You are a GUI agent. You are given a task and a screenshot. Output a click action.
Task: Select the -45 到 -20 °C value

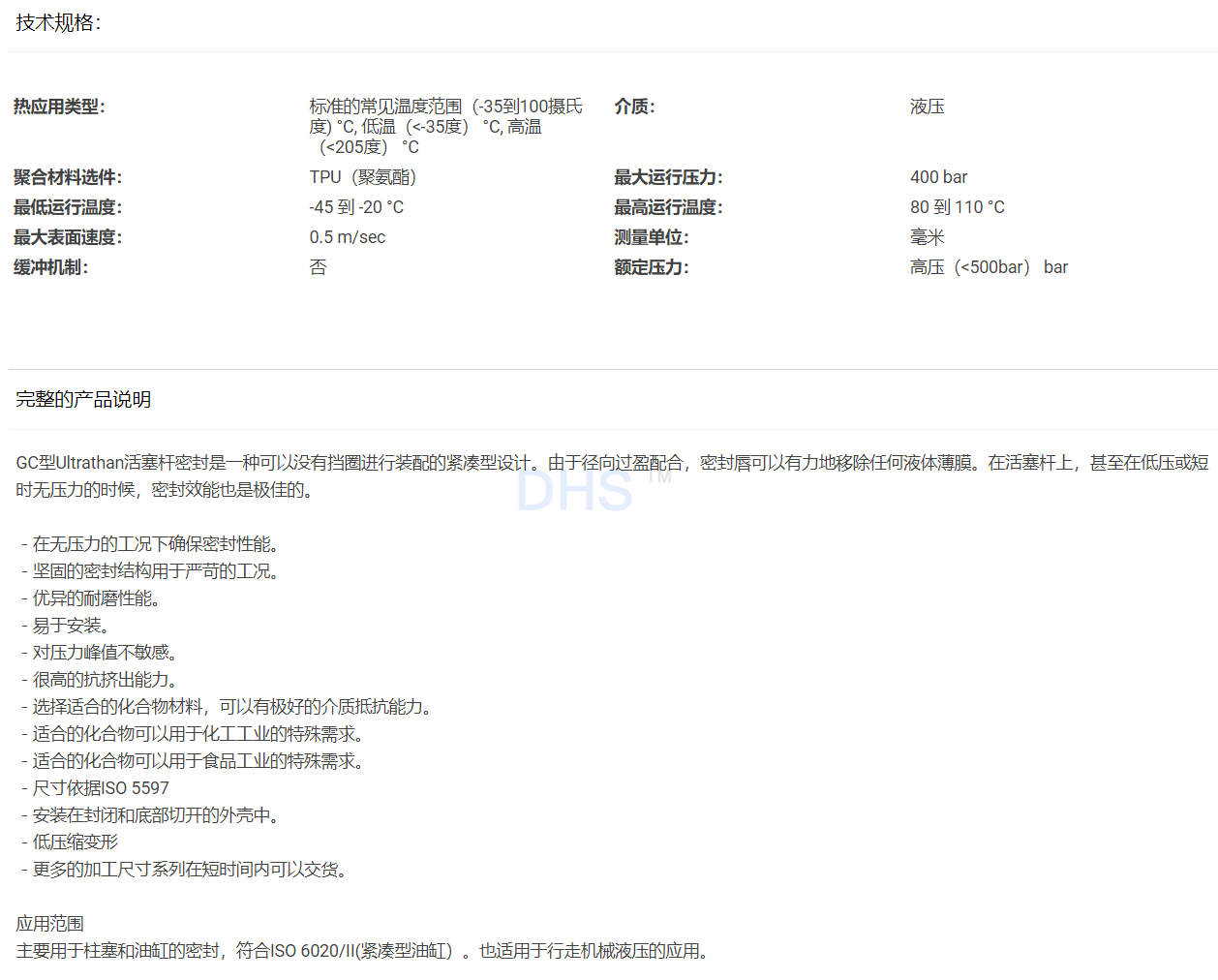pos(356,207)
